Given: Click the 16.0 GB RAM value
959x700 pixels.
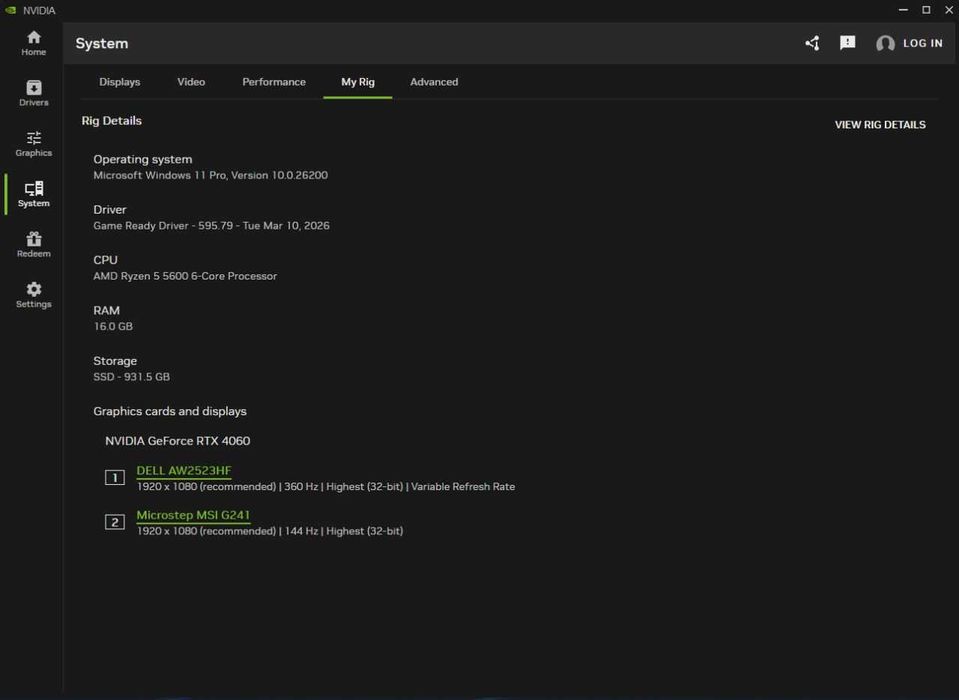Looking at the screenshot, I should pos(113,326).
